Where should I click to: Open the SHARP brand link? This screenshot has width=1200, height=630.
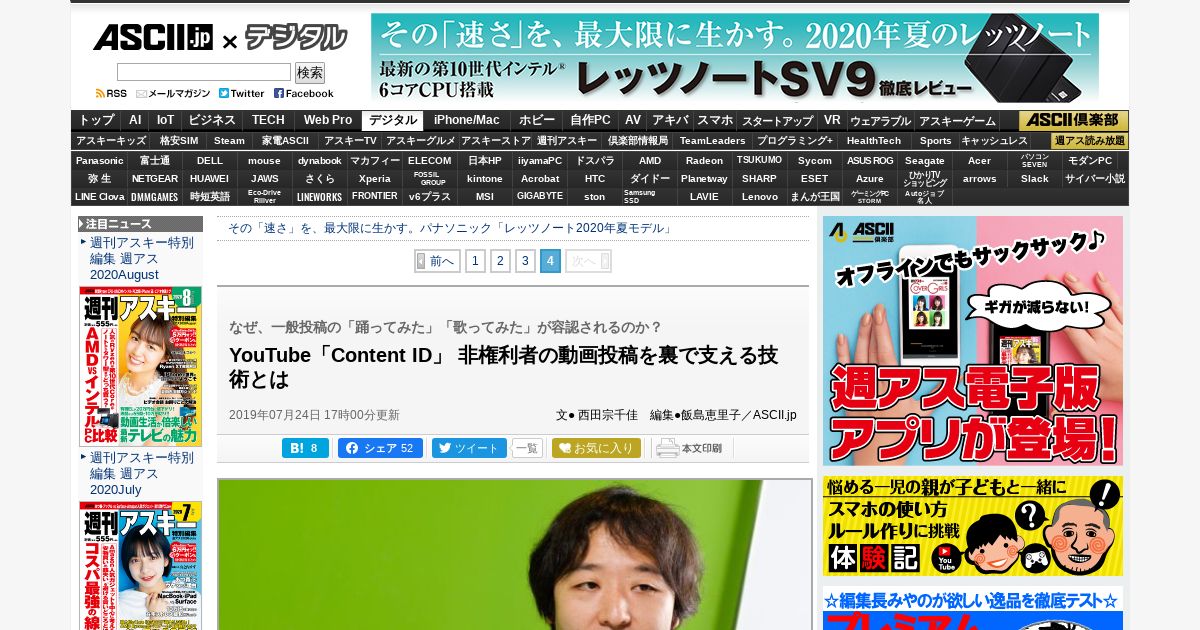760,179
